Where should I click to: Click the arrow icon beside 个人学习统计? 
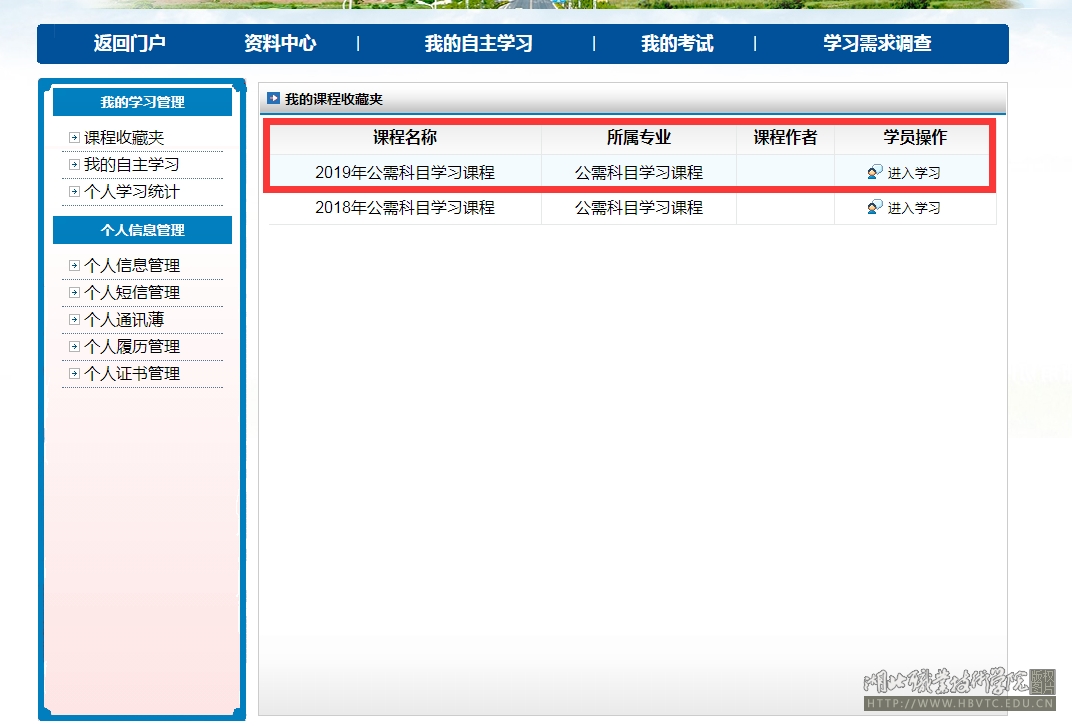point(74,192)
